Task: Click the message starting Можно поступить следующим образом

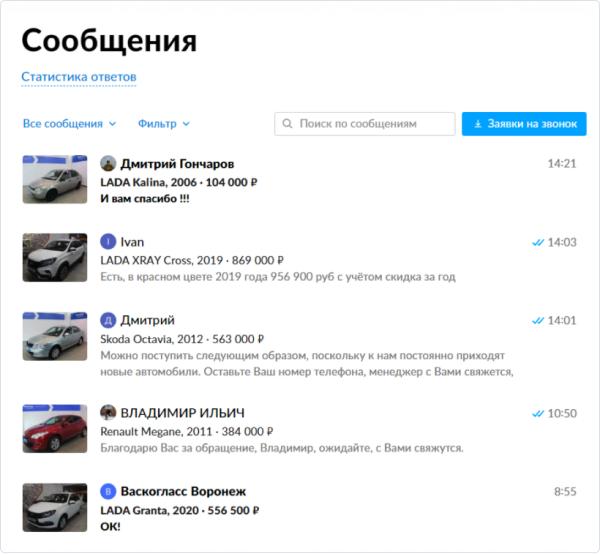Action: (307, 363)
